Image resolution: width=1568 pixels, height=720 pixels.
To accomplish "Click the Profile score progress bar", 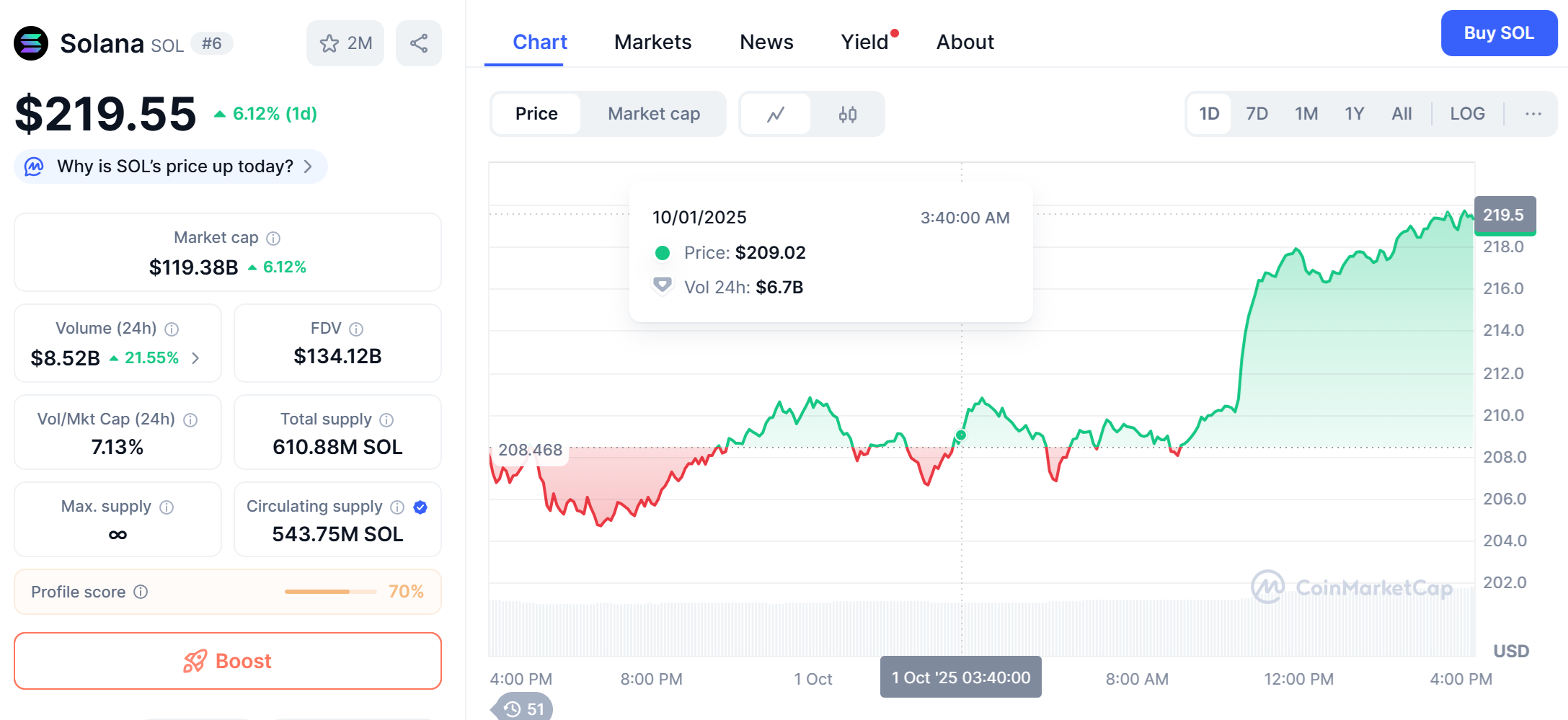I will (x=330, y=592).
